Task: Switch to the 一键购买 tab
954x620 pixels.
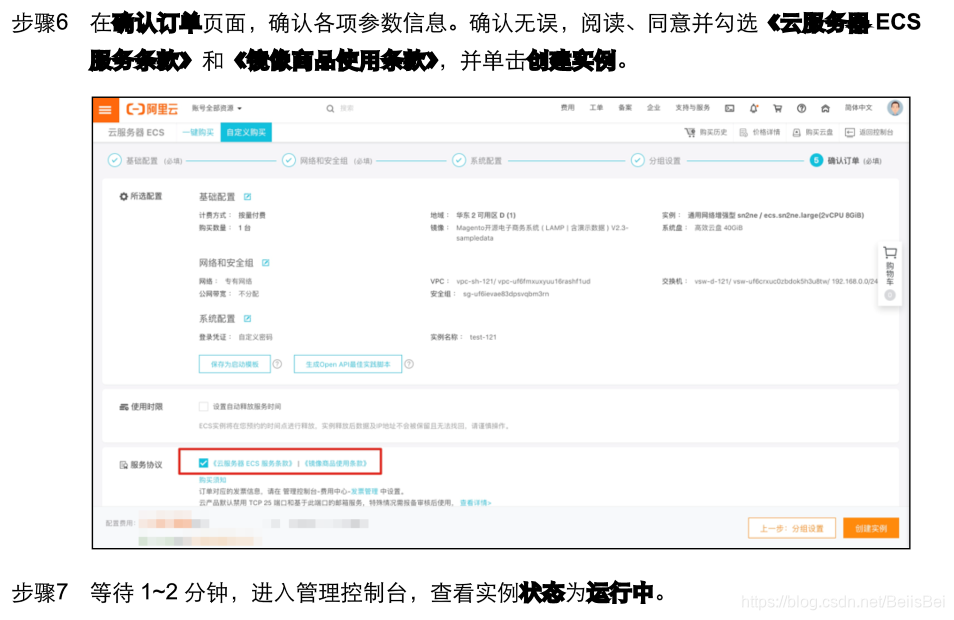Action: click(198, 132)
